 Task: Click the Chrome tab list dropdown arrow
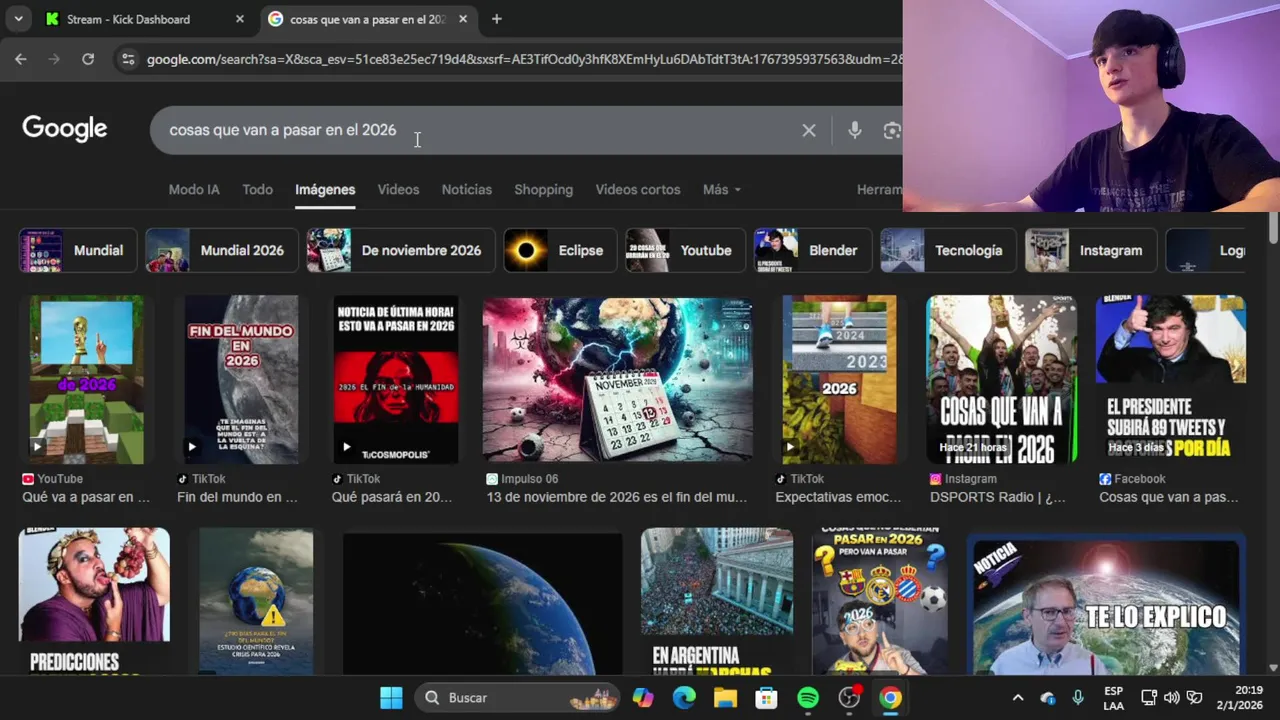(x=18, y=19)
